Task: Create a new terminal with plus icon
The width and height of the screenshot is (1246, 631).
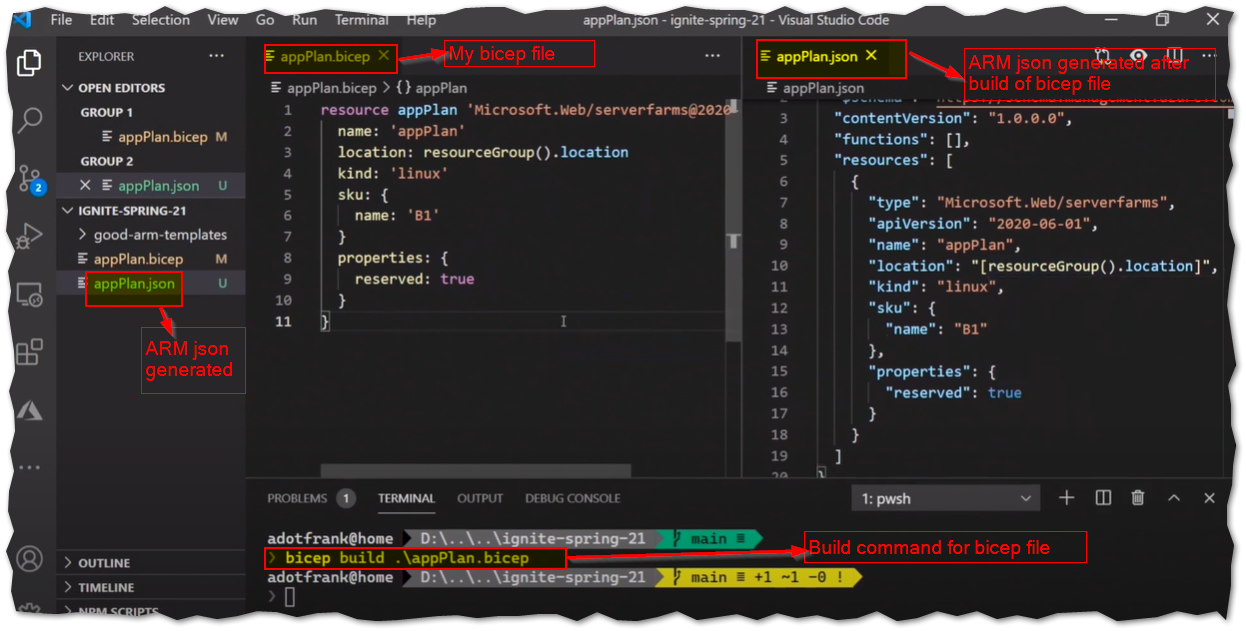Action: point(1067,498)
